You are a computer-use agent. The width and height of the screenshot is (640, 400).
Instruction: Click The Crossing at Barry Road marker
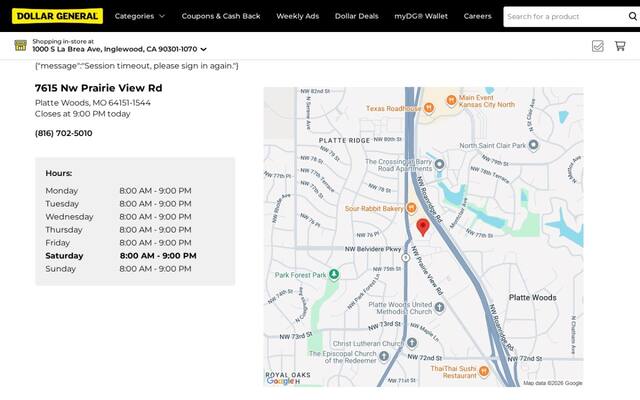point(439,164)
